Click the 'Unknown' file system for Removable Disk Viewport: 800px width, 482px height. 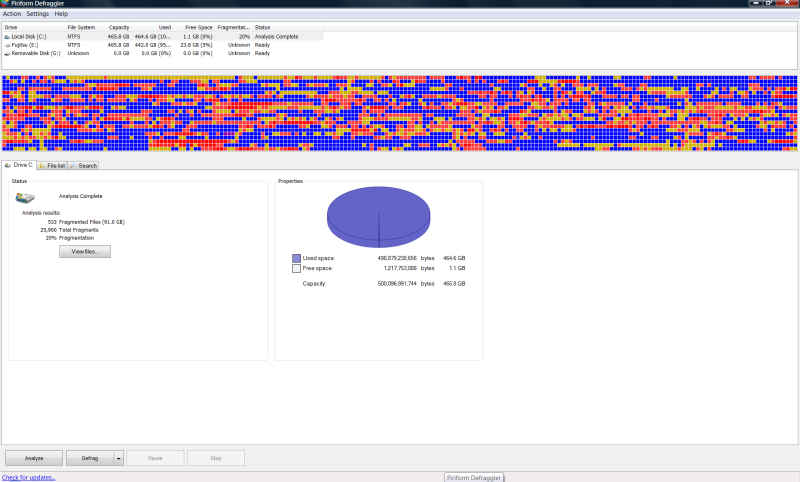pyautogui.click(x=78, y=53)
